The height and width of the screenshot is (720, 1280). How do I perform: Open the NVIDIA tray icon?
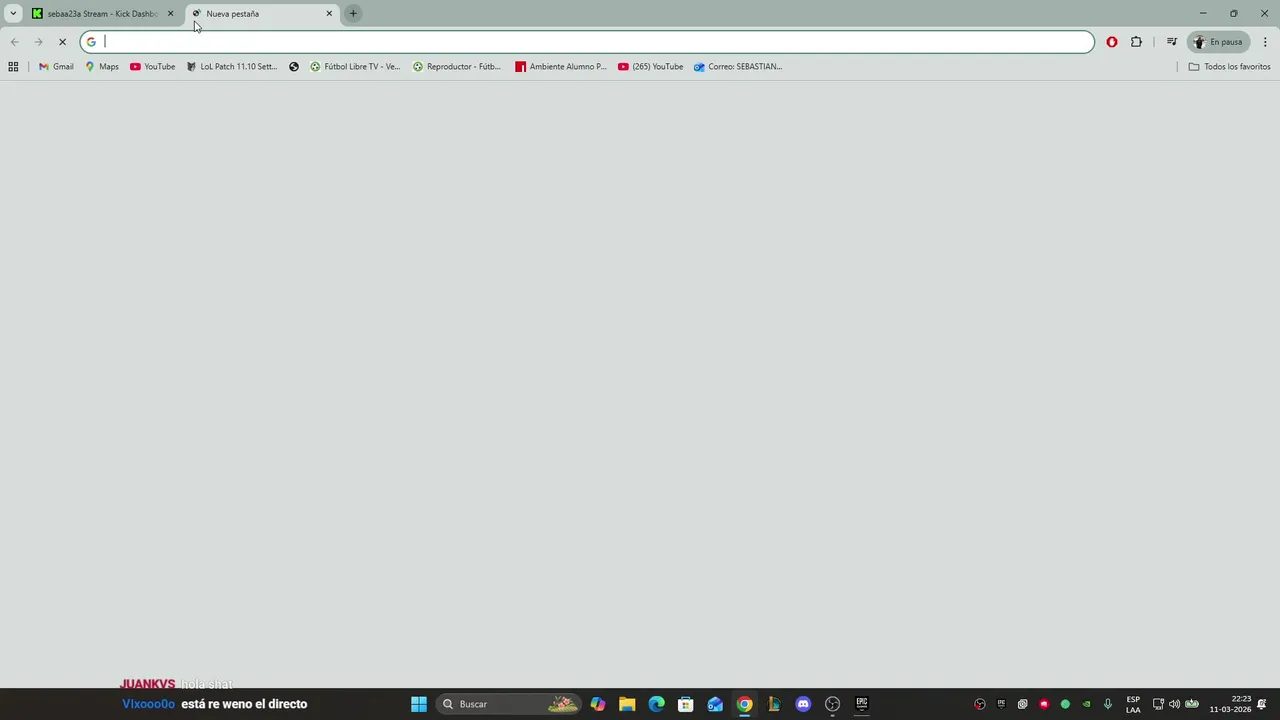point(1086,704)
